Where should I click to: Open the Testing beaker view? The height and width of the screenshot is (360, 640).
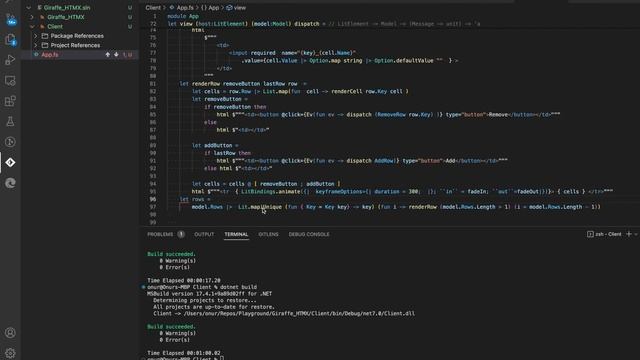click(x=10, y=121)
